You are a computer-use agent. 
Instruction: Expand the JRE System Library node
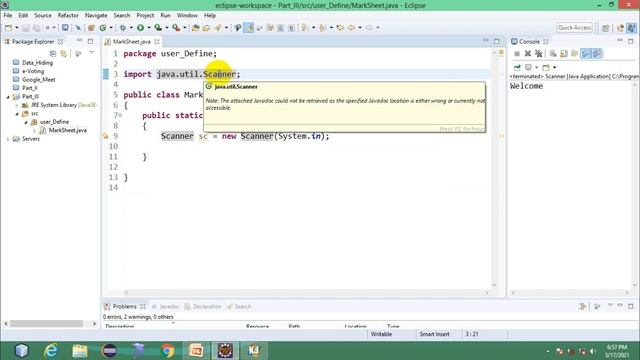tap(17, 105)
